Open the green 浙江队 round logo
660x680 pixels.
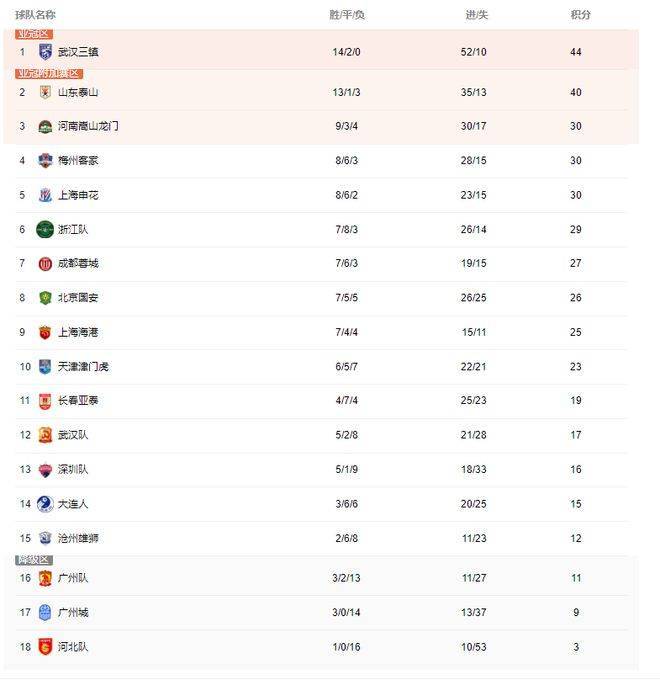pos(45,229)
